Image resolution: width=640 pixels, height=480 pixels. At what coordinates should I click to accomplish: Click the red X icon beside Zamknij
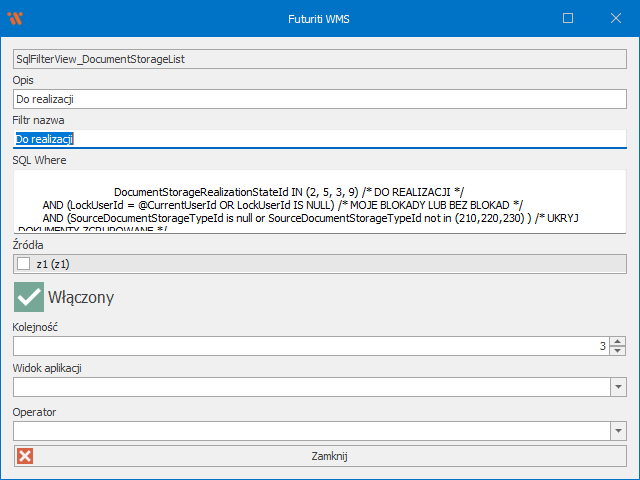coord(25,456)
